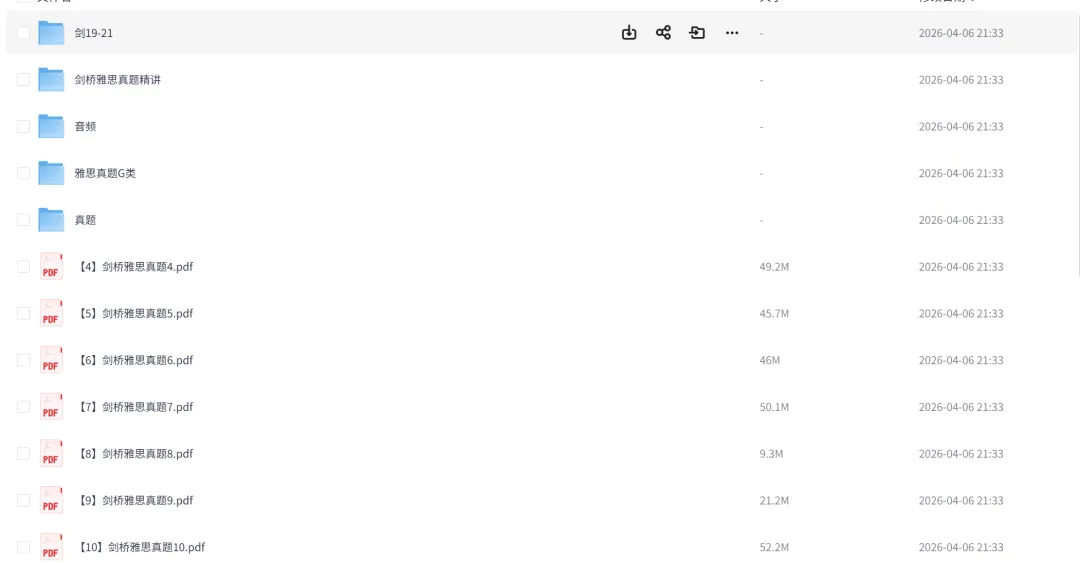Open file 【5】剑桥雅思真题5.pdf

click(135, 314)
